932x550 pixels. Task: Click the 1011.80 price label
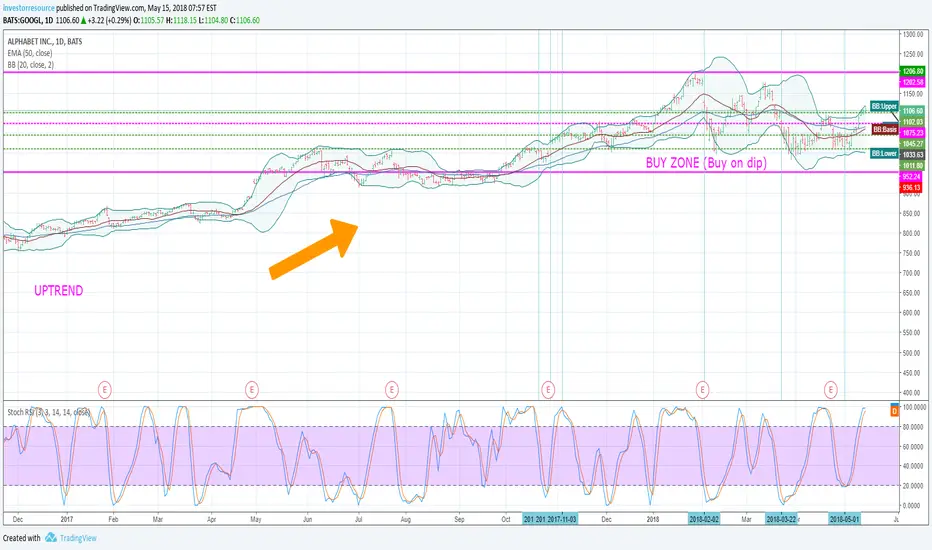tap(912, 165)
